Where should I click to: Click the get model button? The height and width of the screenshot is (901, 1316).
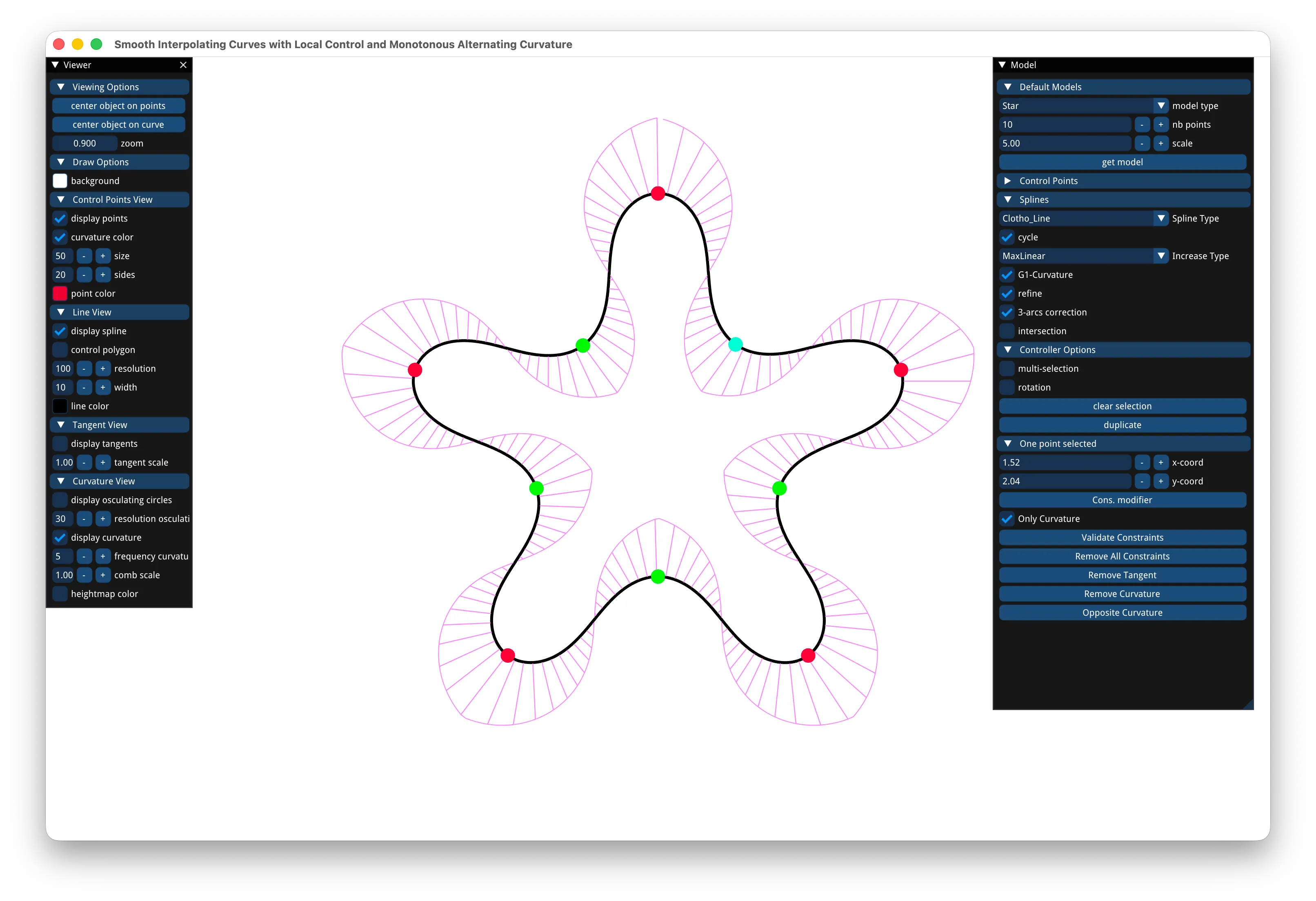(1123, 162)
